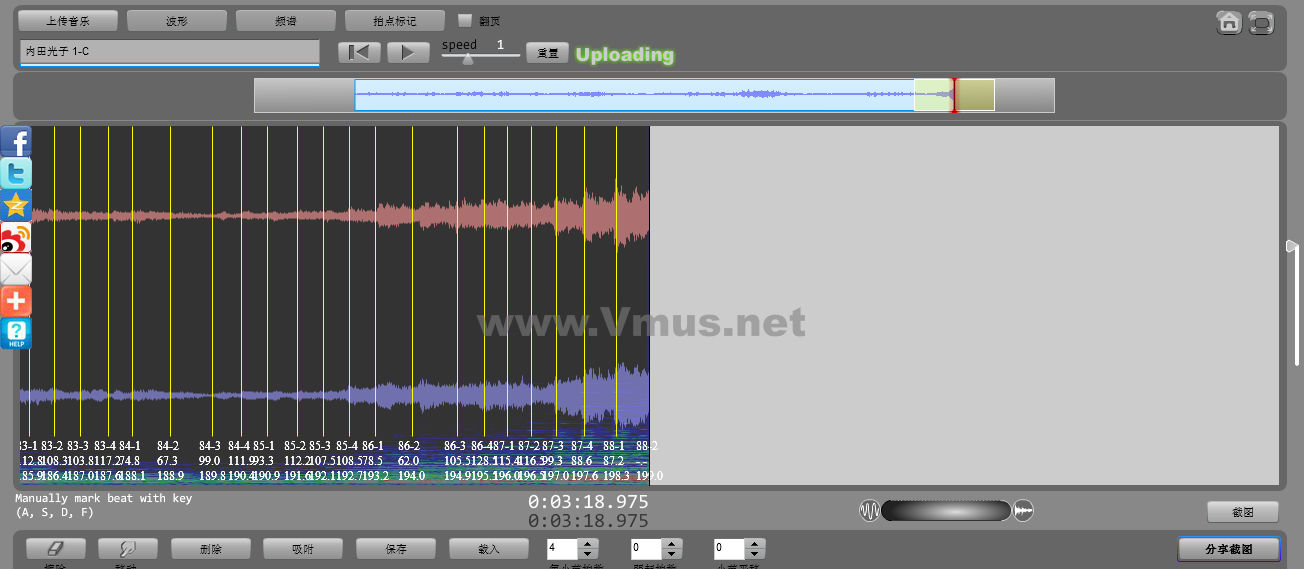Viewport: 1304px width, 569px height.
Task: Increase the third stepper value
Action: [756, 544]
